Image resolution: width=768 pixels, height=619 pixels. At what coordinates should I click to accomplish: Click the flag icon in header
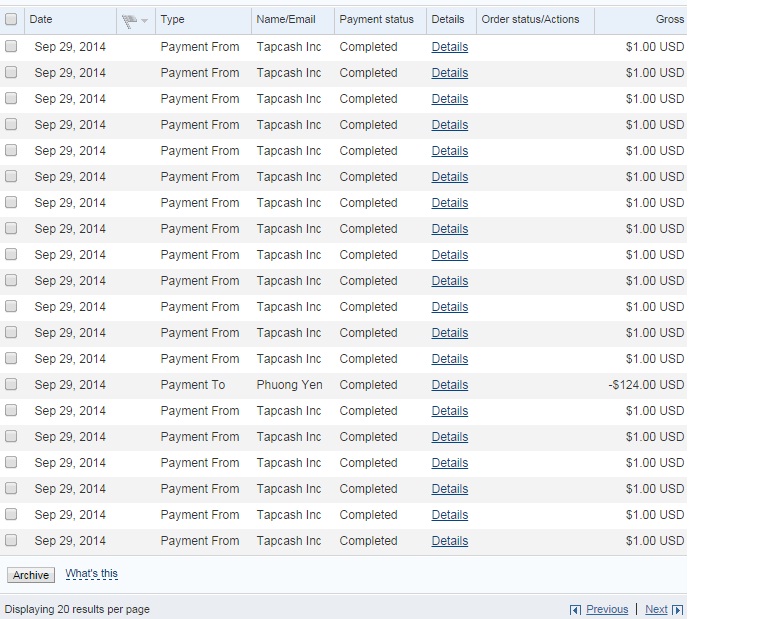[129, 20]
